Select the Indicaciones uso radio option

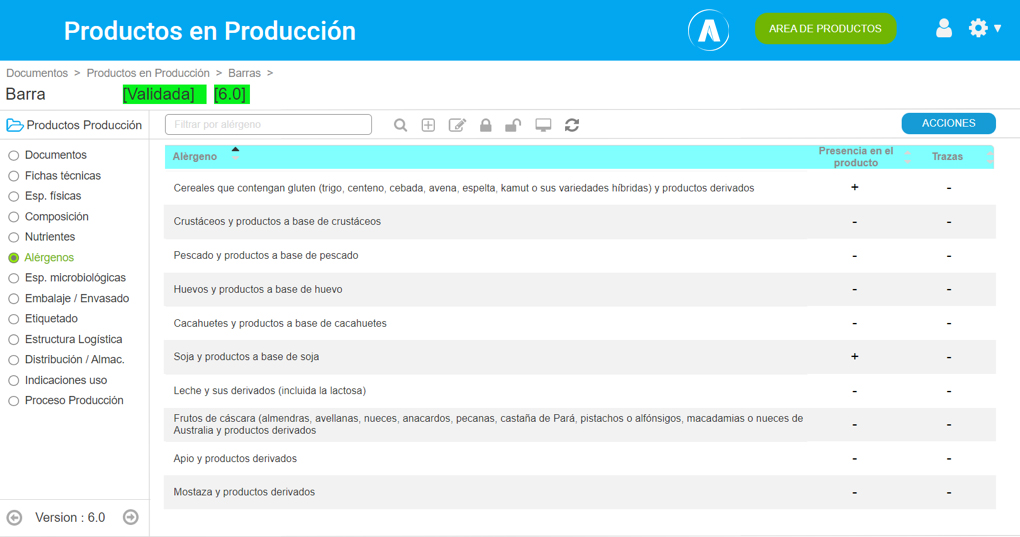click(14, 381)
